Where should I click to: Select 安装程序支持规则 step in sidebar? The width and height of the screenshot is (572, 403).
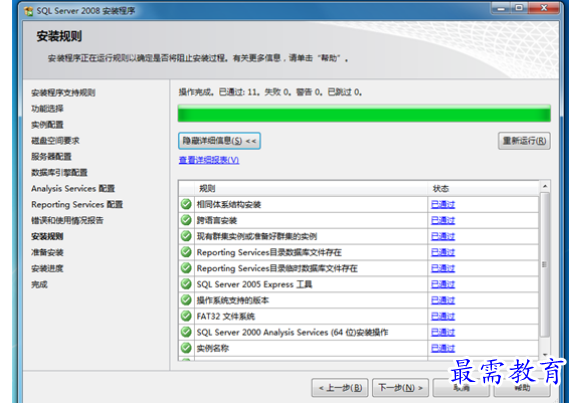63,93
